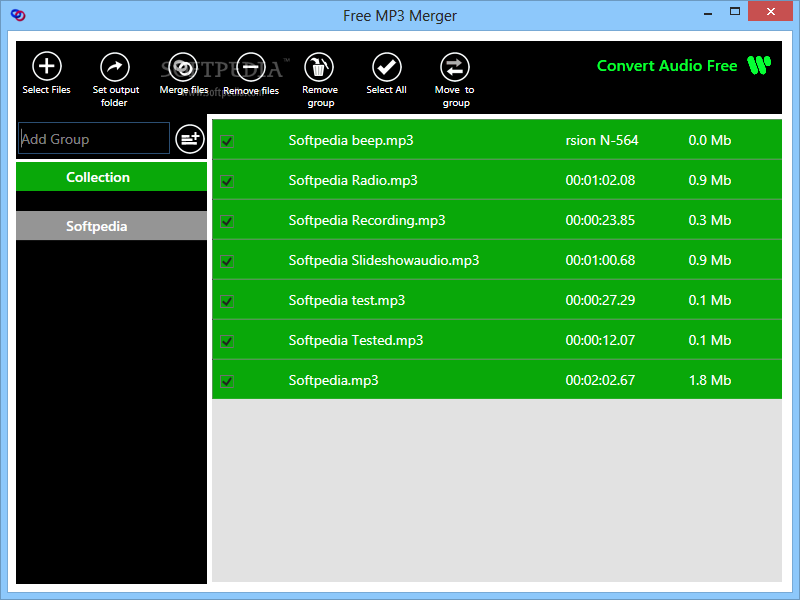This screenshot has width=800, height=600.
Task: Click duration 00:01:00.68
Action: [x=600, y=260]
